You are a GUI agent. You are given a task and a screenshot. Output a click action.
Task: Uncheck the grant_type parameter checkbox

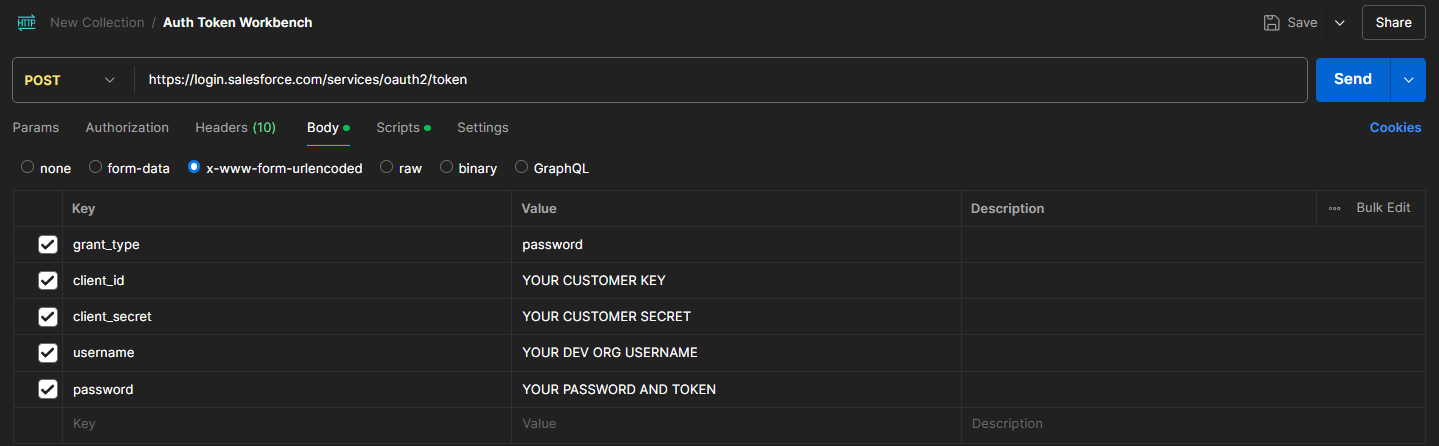[x=48, y=244]
